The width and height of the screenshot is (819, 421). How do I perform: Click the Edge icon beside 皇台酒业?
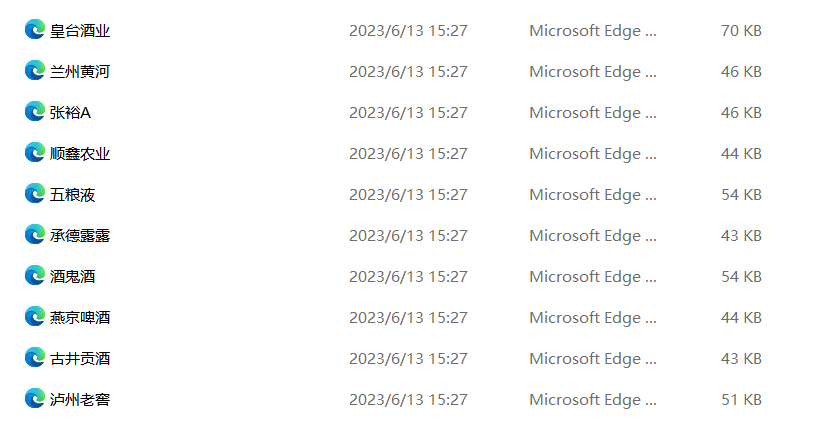(x=34, y=30)
